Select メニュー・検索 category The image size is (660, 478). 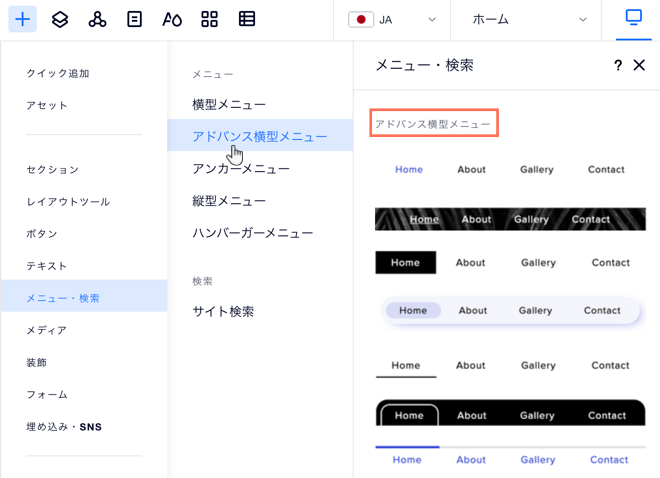[x=84, y=298]
